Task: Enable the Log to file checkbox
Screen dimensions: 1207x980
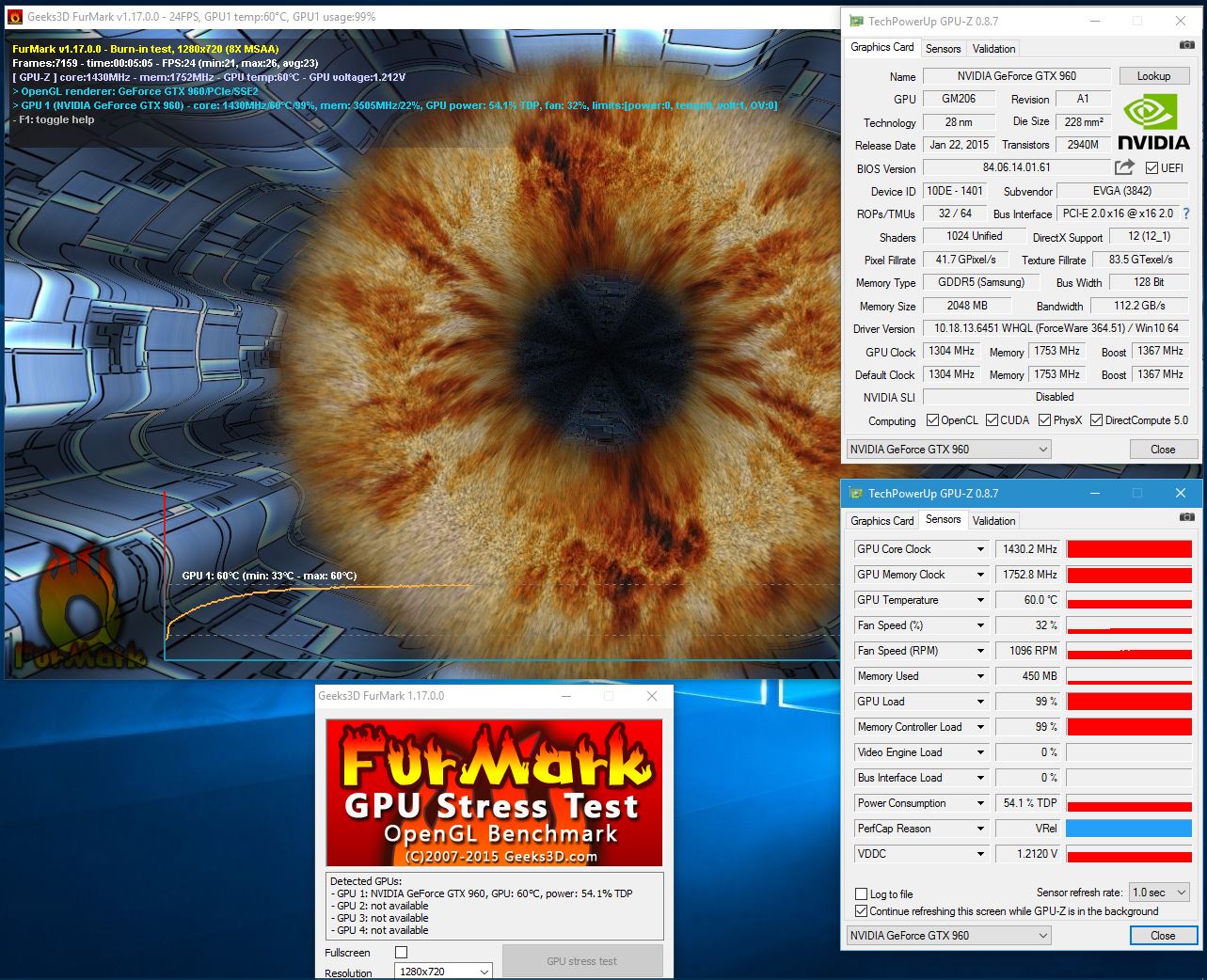Action: click(861, 894)
